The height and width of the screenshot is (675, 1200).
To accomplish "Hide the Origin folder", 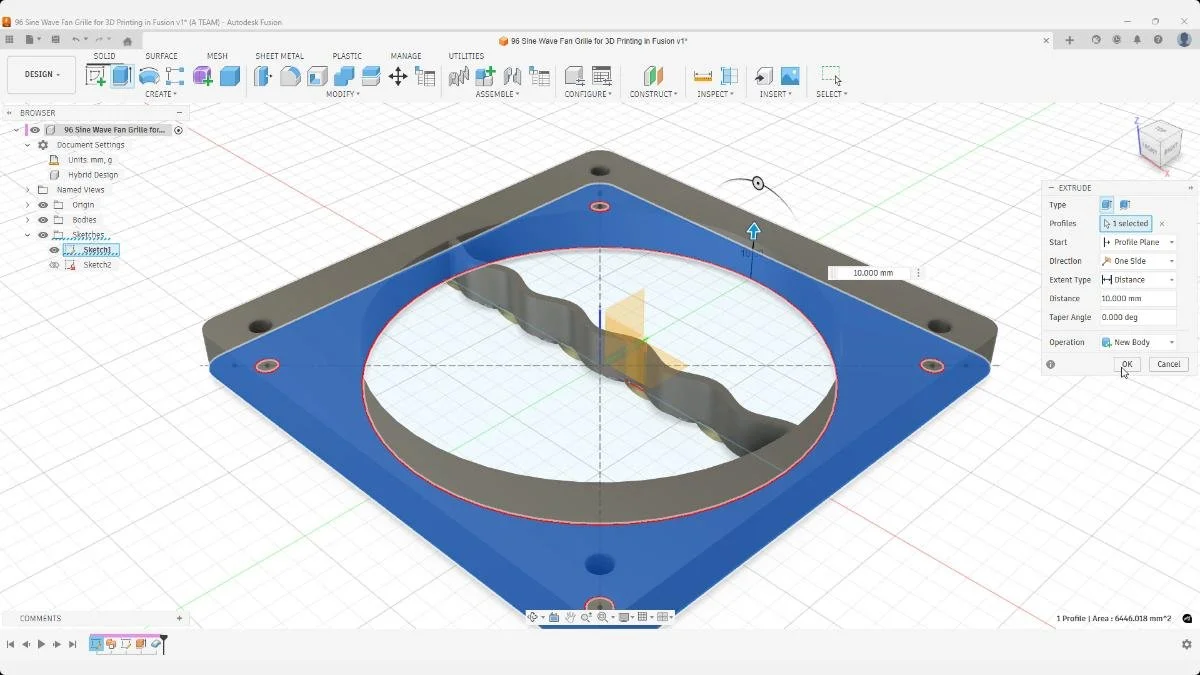I will pyautogui.click(x=43, y=205).
